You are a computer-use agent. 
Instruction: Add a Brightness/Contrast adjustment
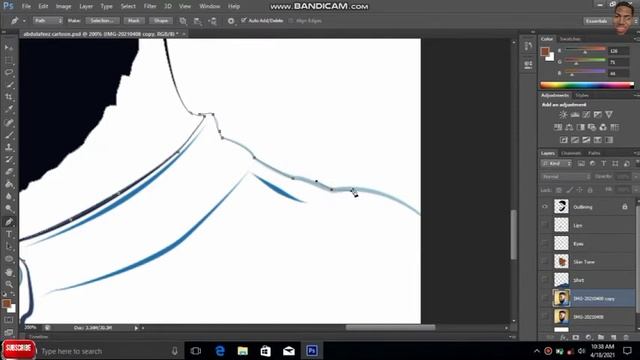[x=563, y=115]
